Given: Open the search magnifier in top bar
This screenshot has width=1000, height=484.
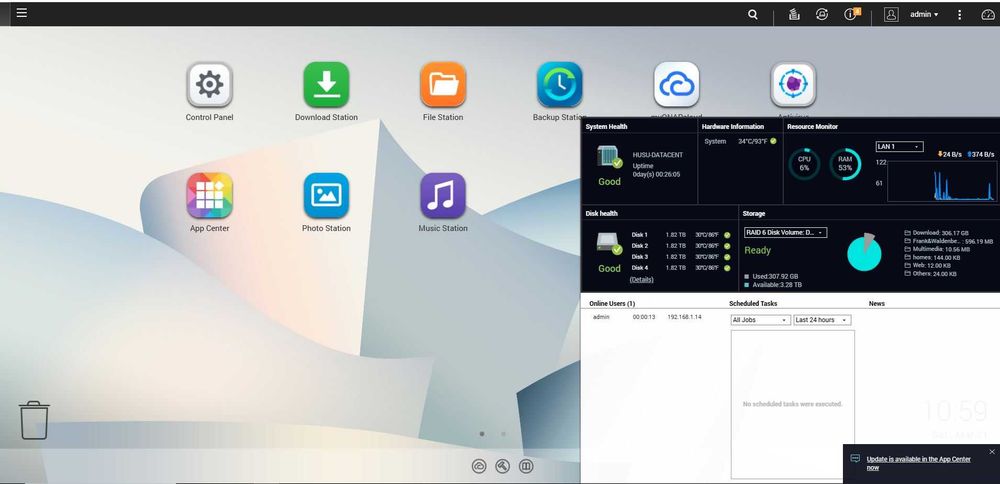Looking at the screenshot, I should [x=753, y=14].
